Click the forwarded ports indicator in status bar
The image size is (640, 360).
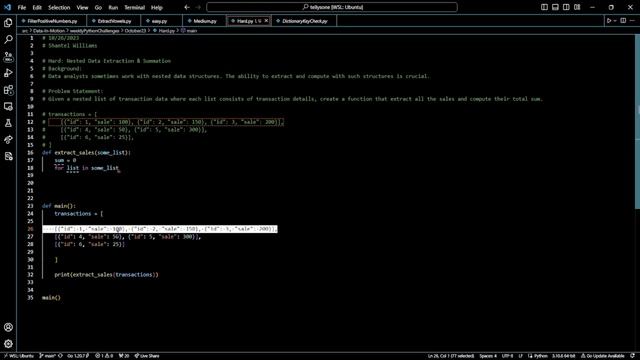124,356
